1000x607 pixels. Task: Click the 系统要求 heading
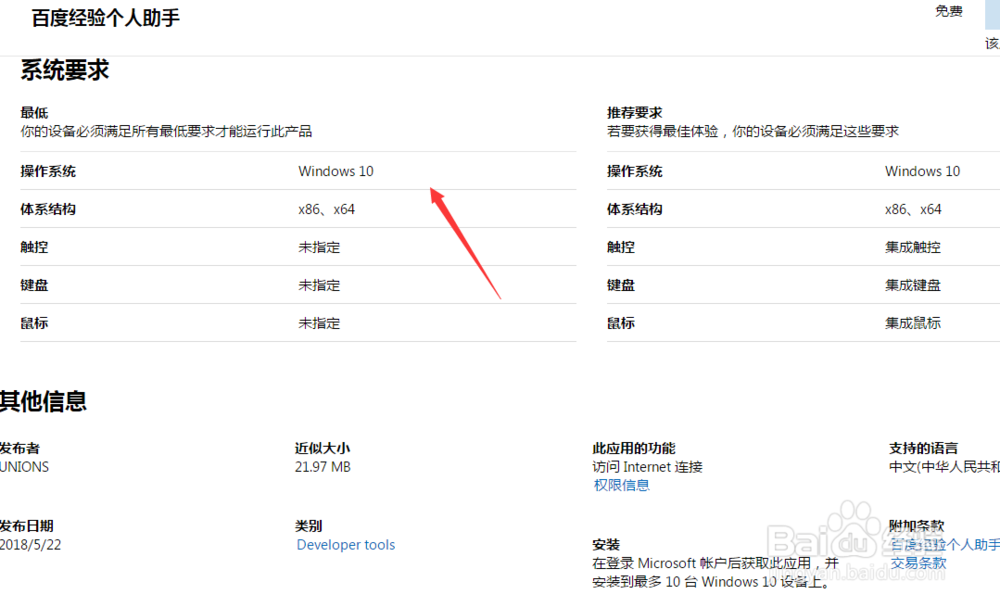pos(64,70)
